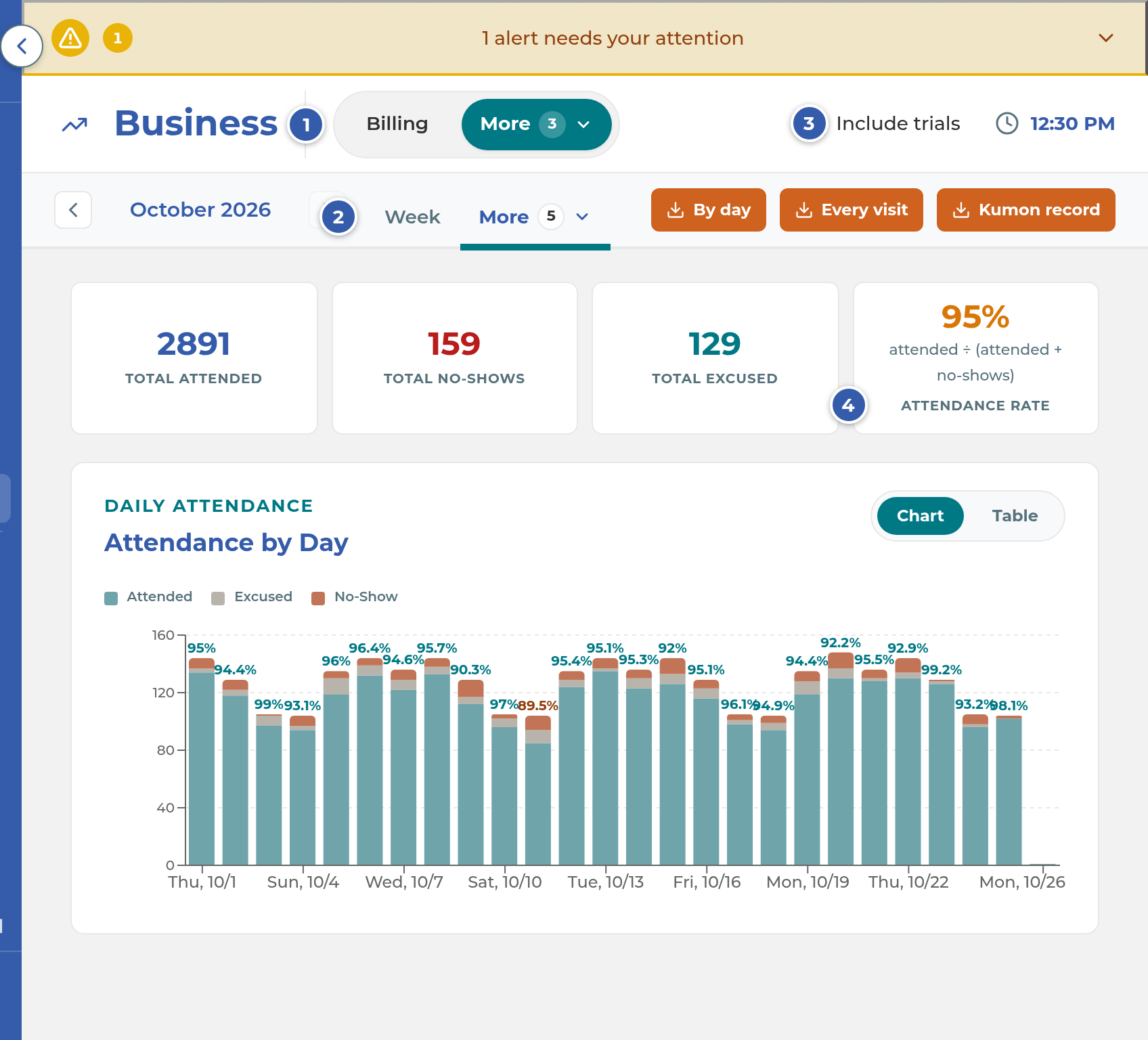Click the 95% attendance rate value
The width and height of the screenshot is (1148, 1040).
click(x=975, y=317)
